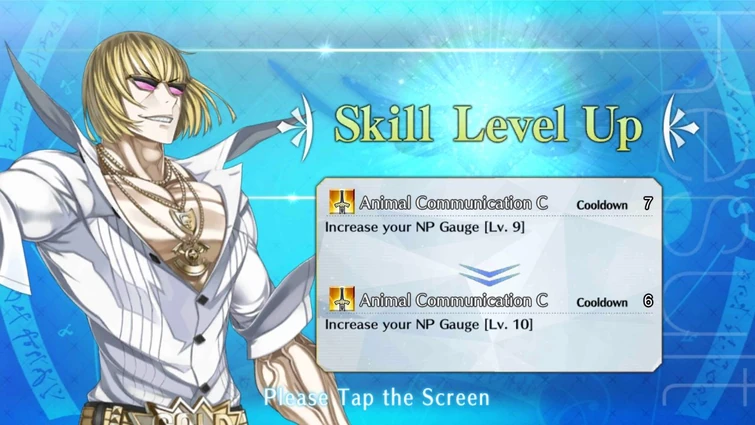Click the Cooldown value 7

coord(648,204)
